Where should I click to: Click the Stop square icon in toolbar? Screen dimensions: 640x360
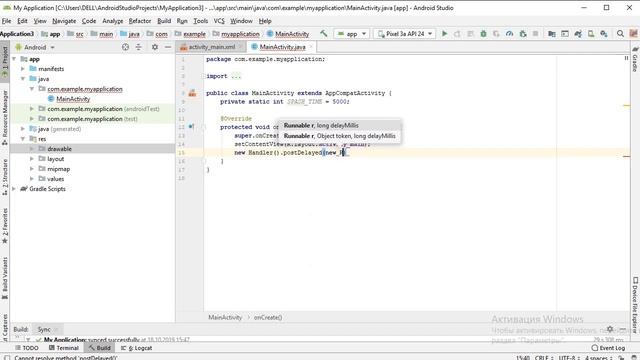536,34
